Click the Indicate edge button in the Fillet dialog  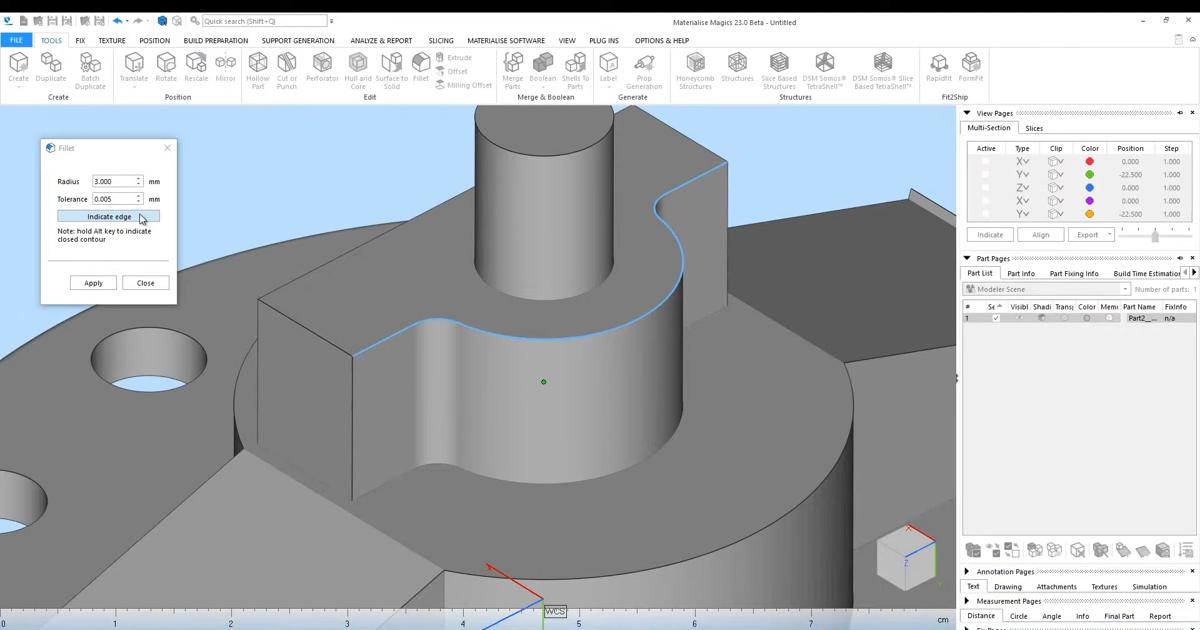click(x=108, y=216)
